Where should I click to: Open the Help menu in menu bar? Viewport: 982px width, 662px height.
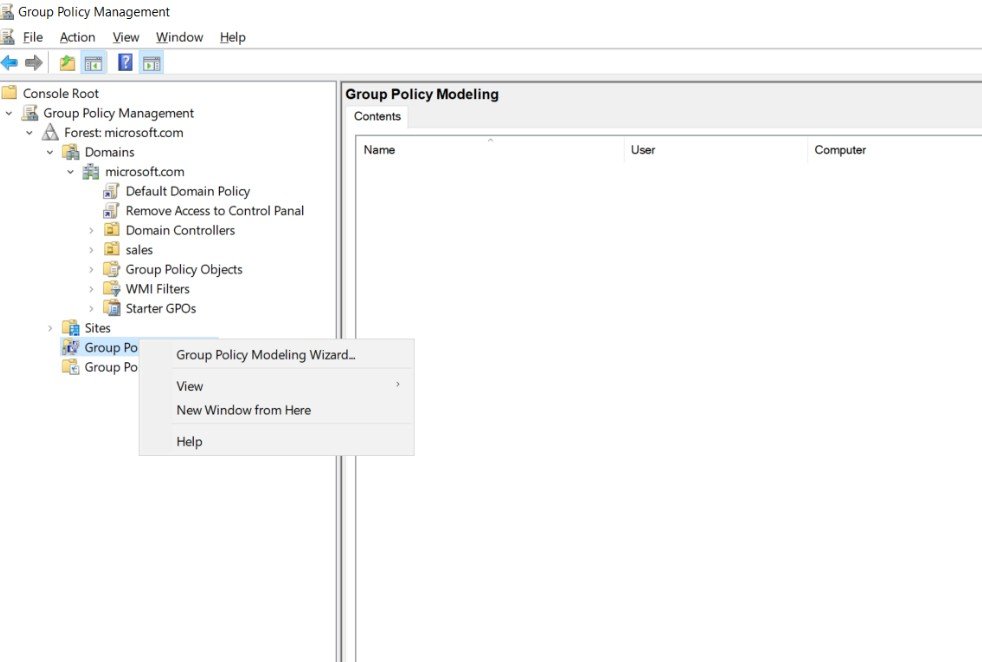pyautogui.click(x=233, y=37)
